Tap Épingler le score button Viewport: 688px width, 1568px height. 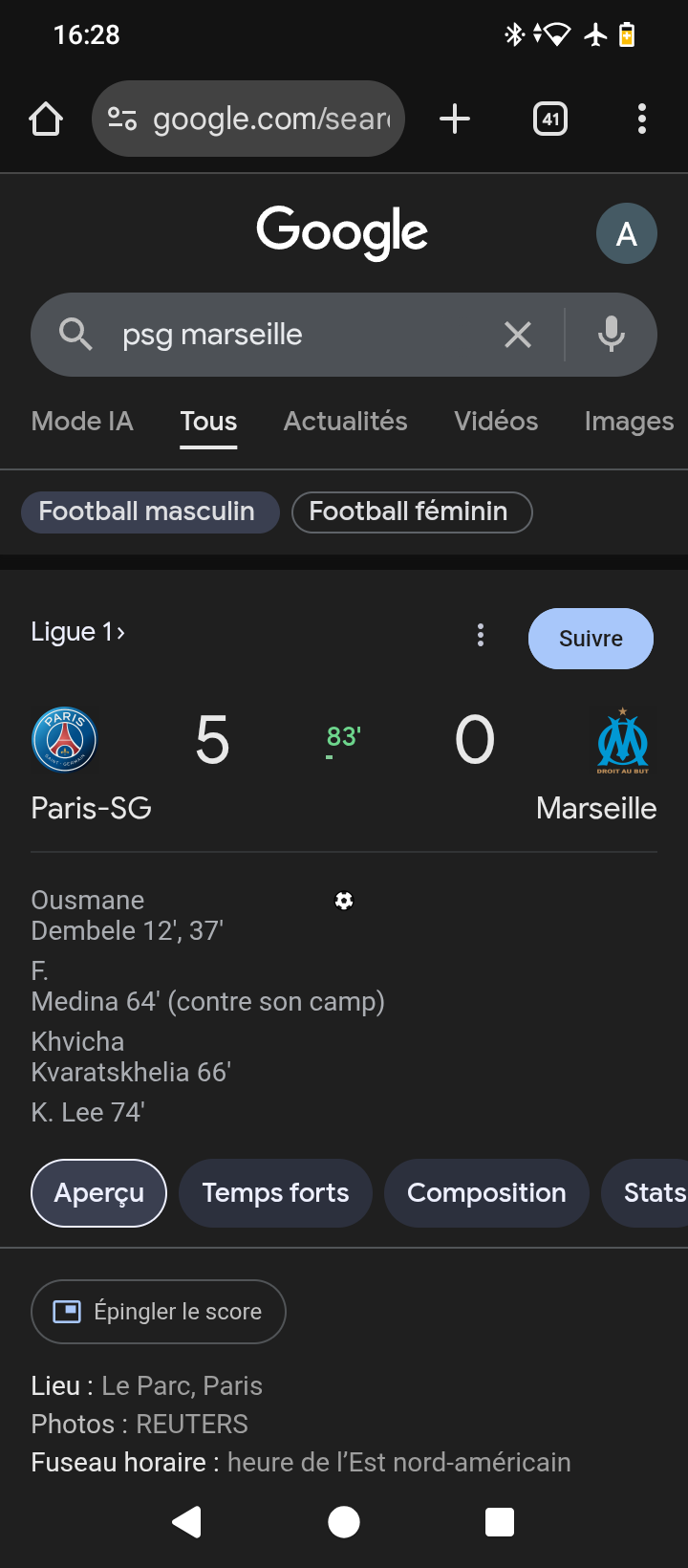click(x=159, y=1312)
